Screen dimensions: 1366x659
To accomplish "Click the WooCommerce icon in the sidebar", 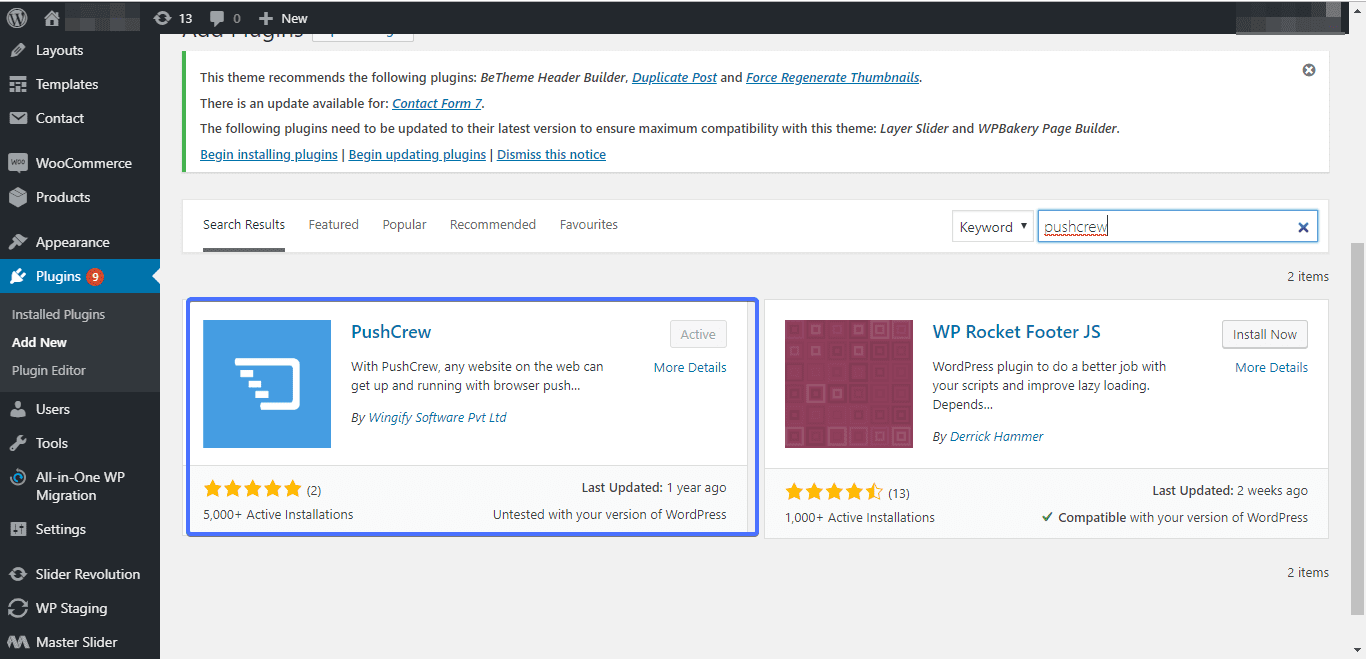I will [x=17, y=163].
